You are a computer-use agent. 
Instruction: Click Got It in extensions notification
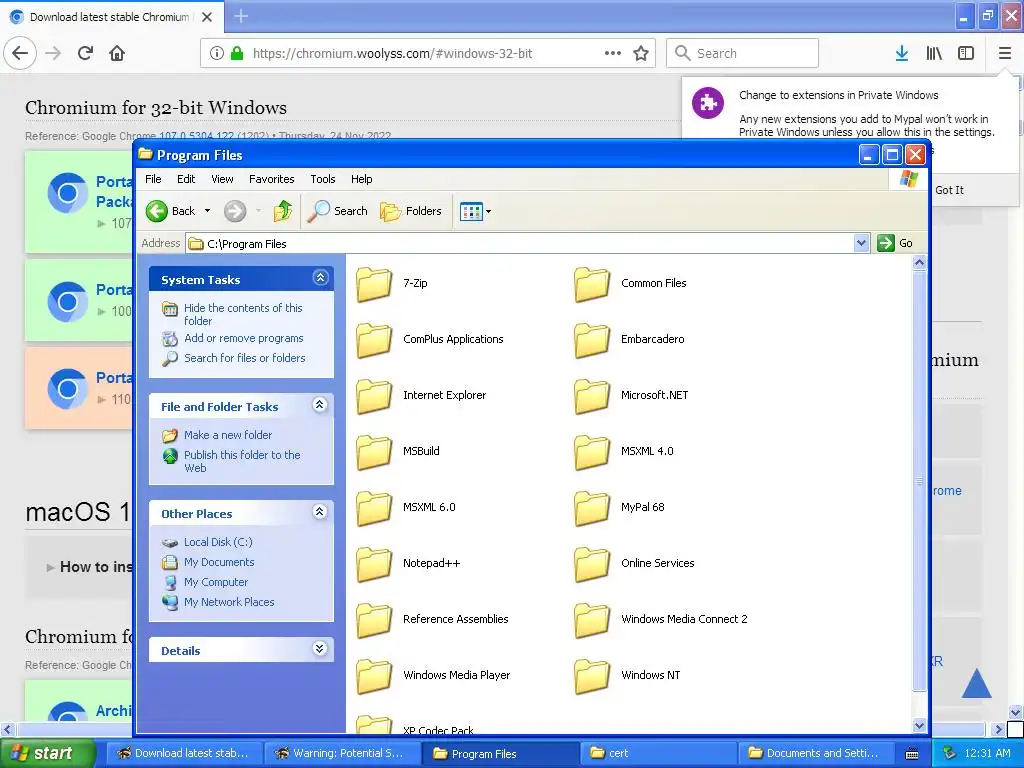[950, 190]
